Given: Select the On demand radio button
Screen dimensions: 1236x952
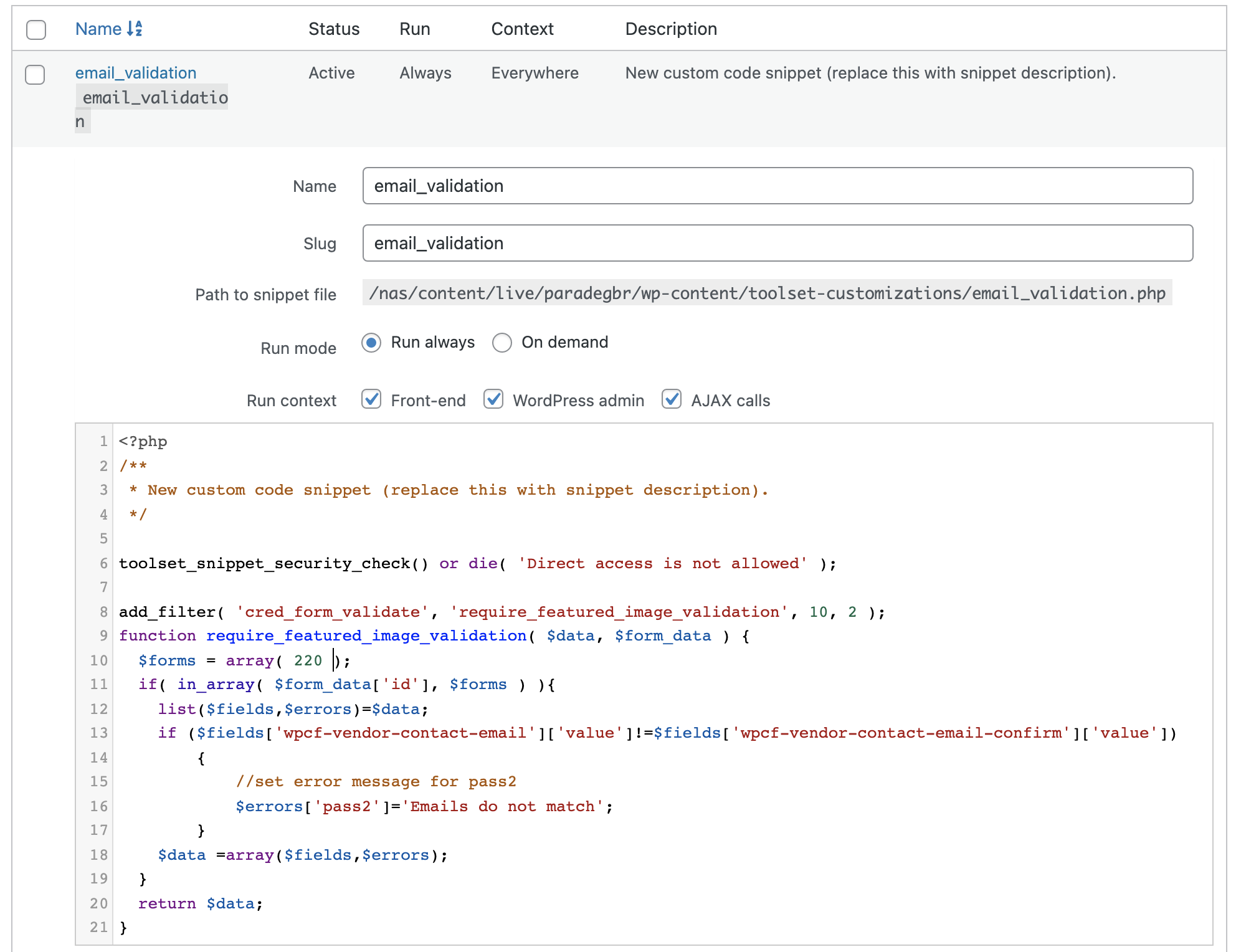Looking at the screenshot, I should click(502, 343).
